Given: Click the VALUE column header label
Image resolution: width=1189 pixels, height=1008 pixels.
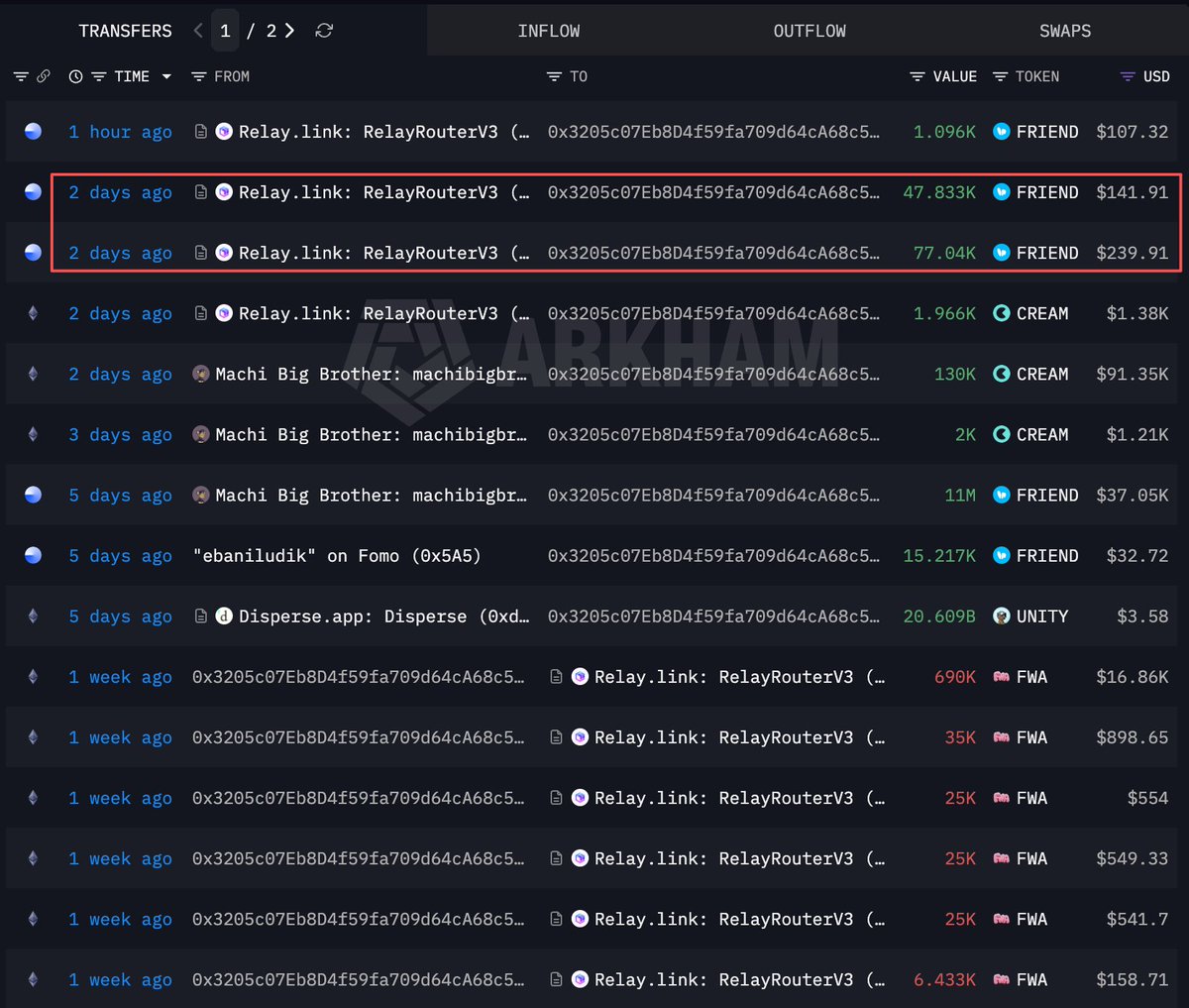Looking at the screenshot, I should point(955,76).
